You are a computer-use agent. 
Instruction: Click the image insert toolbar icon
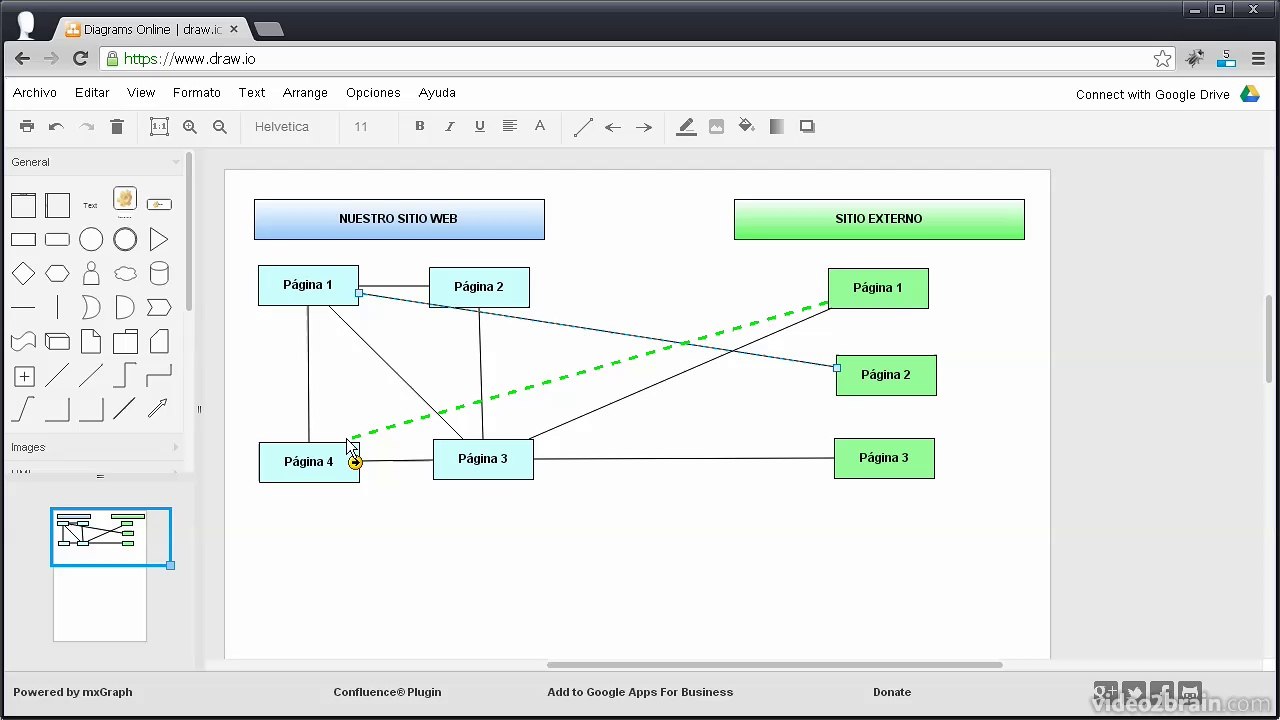click(716, 127)
